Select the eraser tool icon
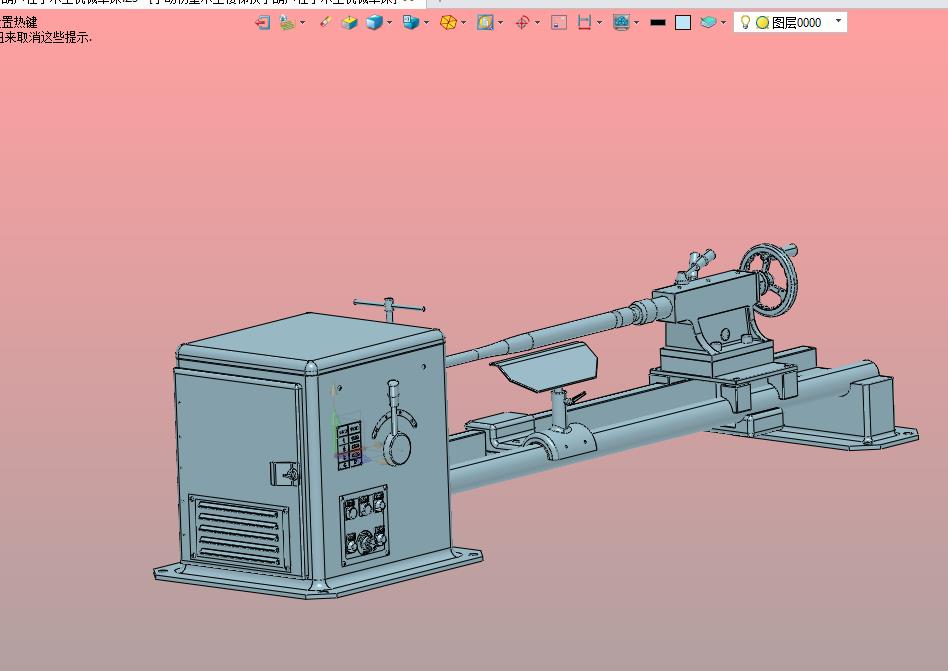Screen dimensions: 948x671 click(x=325, y=23)
